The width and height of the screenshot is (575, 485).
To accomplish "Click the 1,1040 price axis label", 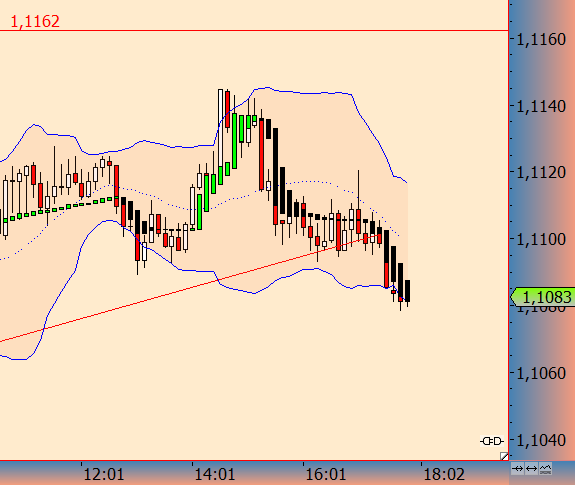I will 541,440.
